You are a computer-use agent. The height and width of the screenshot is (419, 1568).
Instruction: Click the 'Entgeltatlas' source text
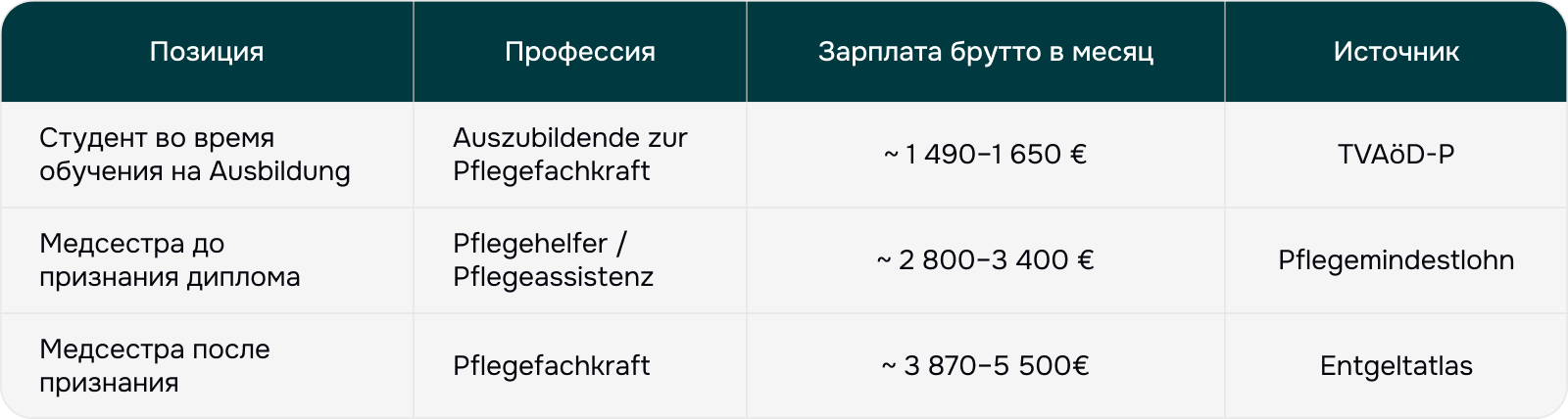(x=1396, y=366)
